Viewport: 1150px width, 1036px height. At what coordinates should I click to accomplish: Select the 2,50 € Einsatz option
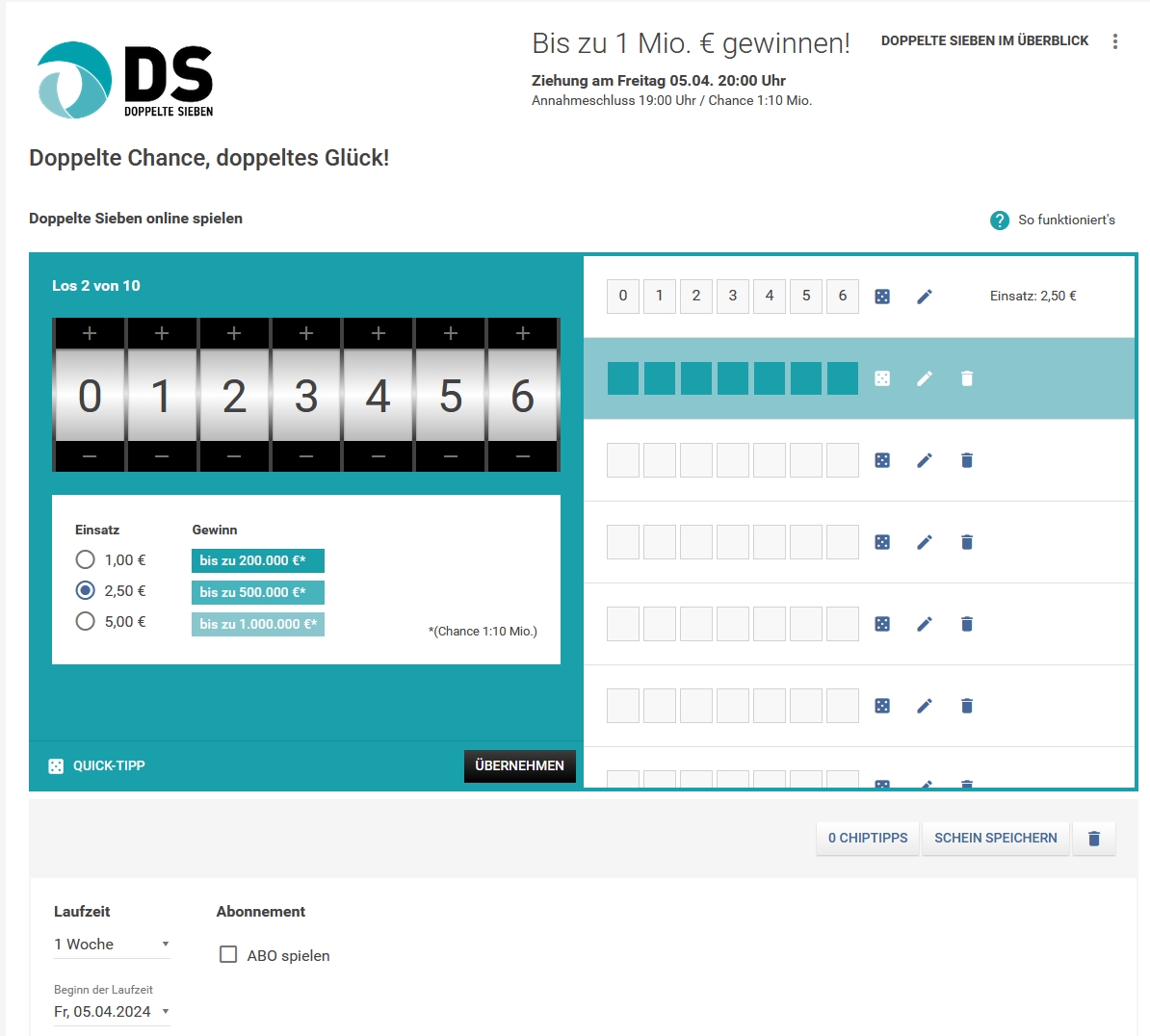[x=85, y=591]
